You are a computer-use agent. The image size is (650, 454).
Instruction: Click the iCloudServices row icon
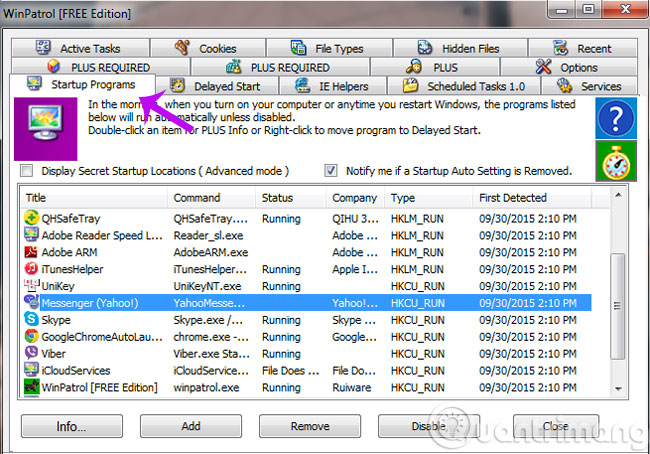pos(32,370)
